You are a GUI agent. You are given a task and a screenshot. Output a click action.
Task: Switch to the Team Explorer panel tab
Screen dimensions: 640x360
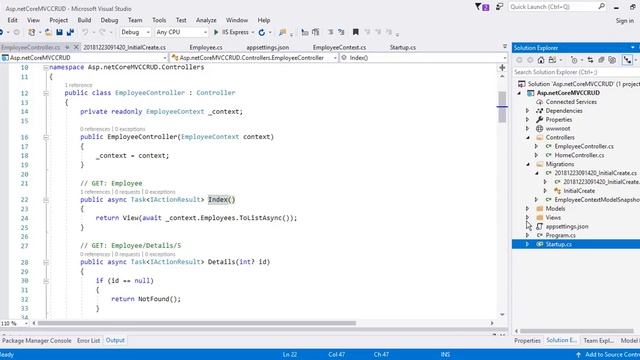point(598,340)
